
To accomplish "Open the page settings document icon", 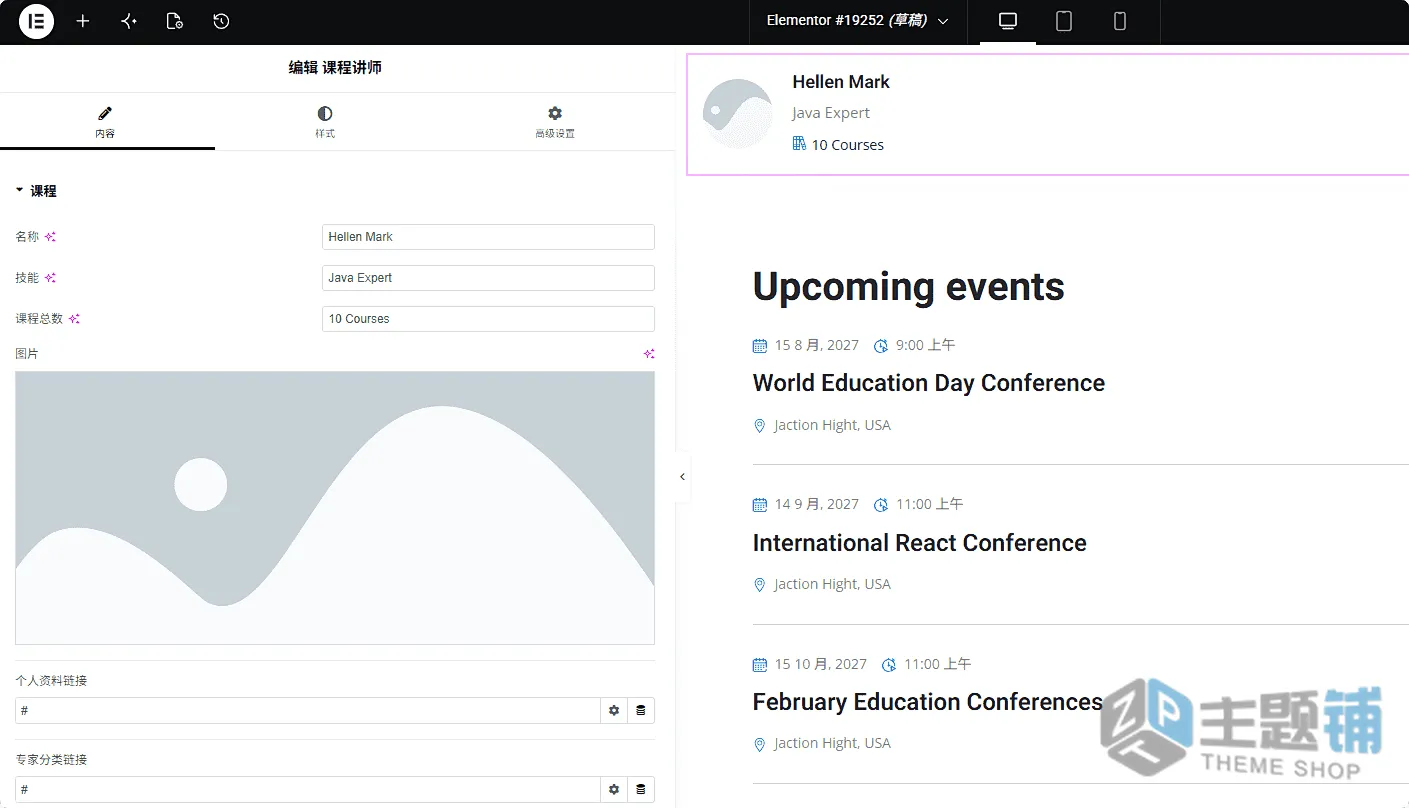I will (175, 21).
